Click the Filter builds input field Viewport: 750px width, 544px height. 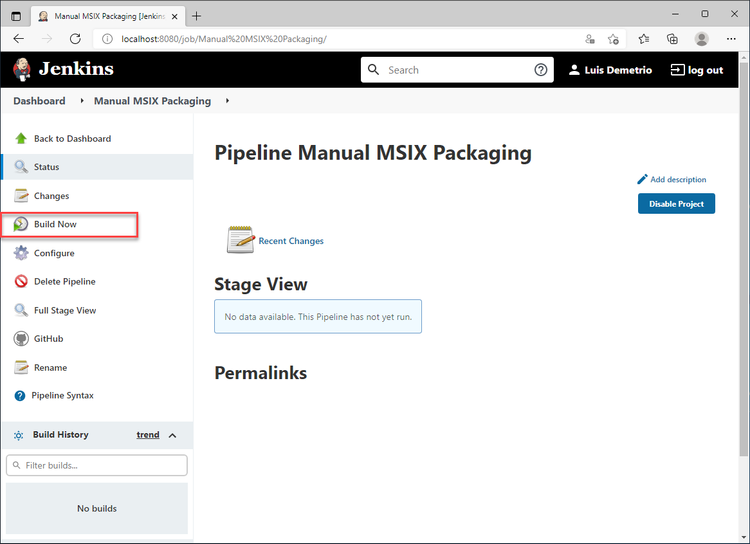[97, 466]
